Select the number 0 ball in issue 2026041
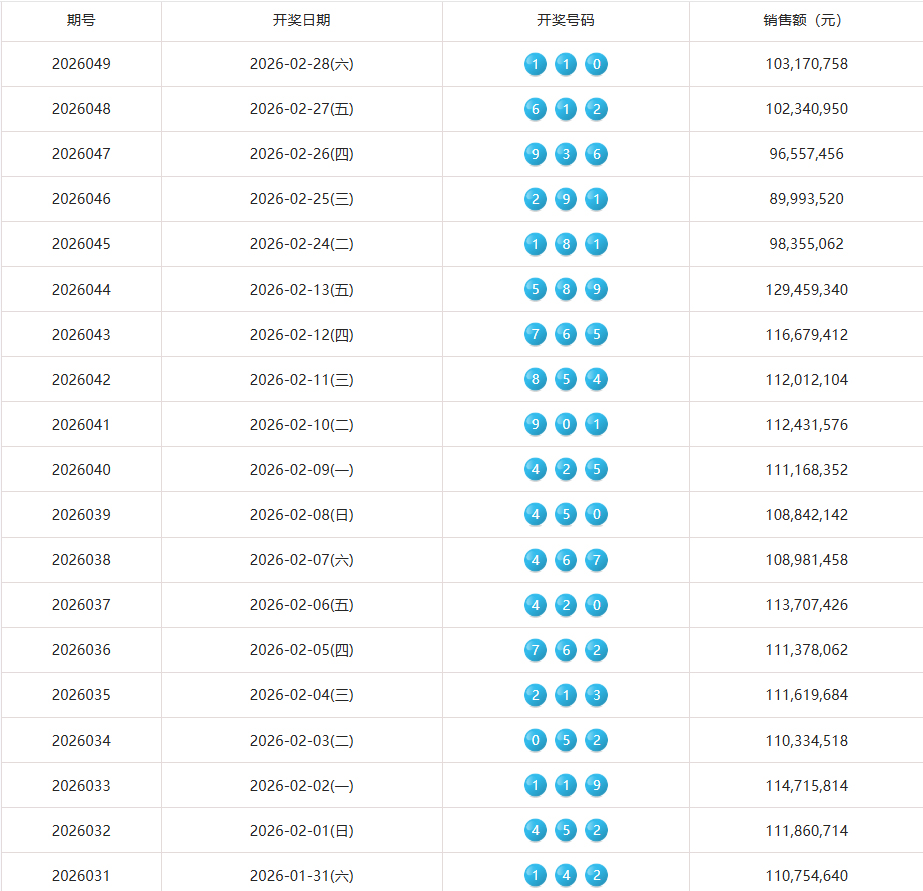 point(566,425)
